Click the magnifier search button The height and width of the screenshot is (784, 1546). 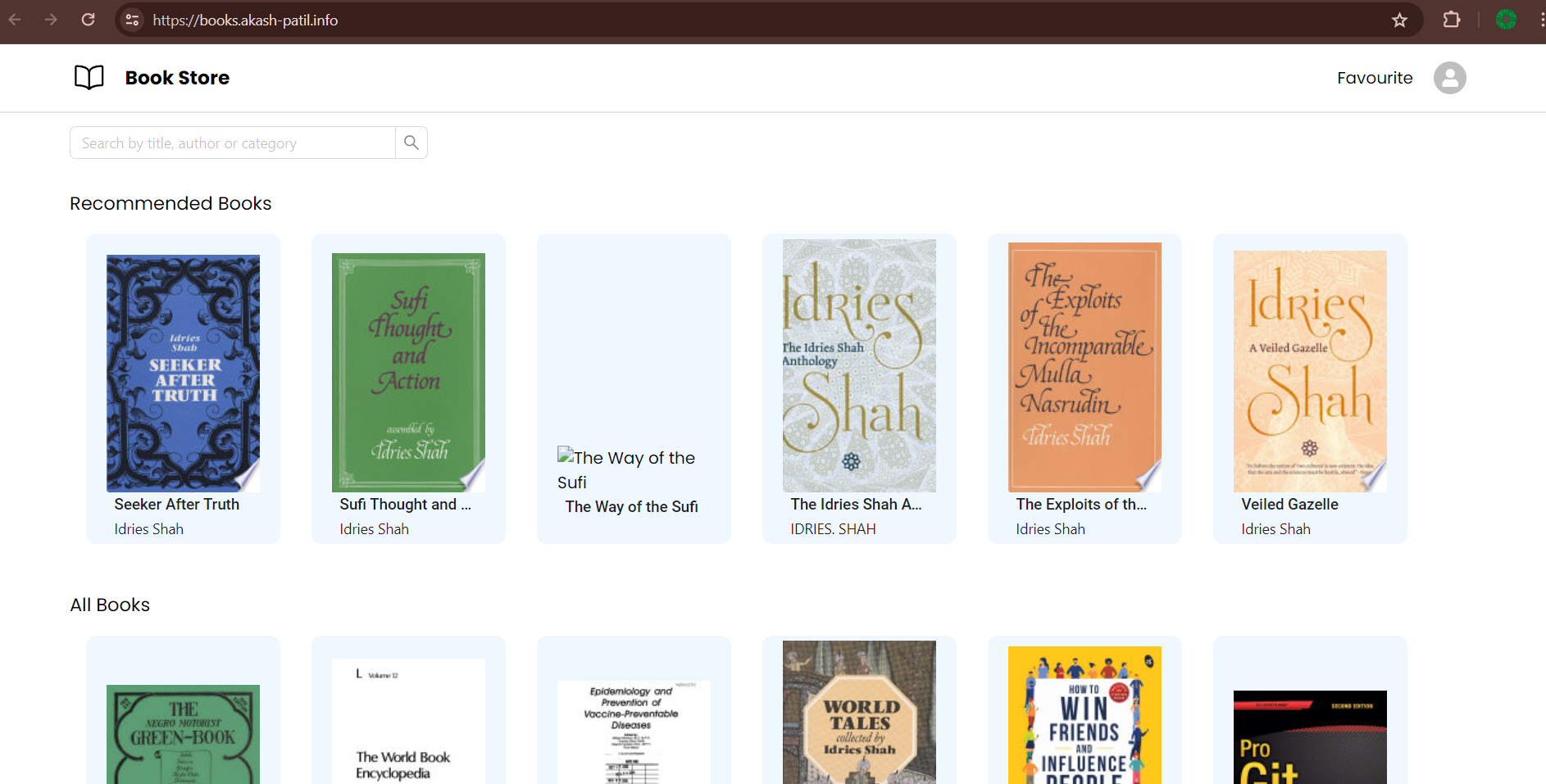[x=412, y=143]
